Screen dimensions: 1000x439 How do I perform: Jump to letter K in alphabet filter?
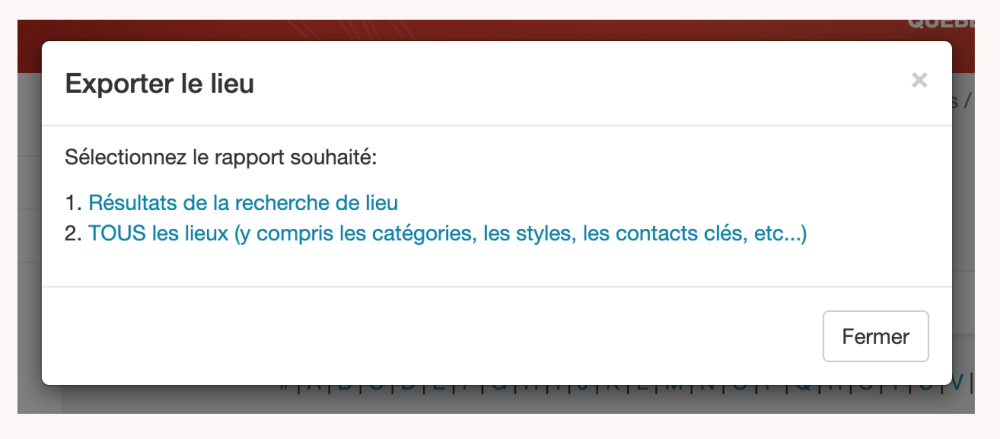point(614,385)
